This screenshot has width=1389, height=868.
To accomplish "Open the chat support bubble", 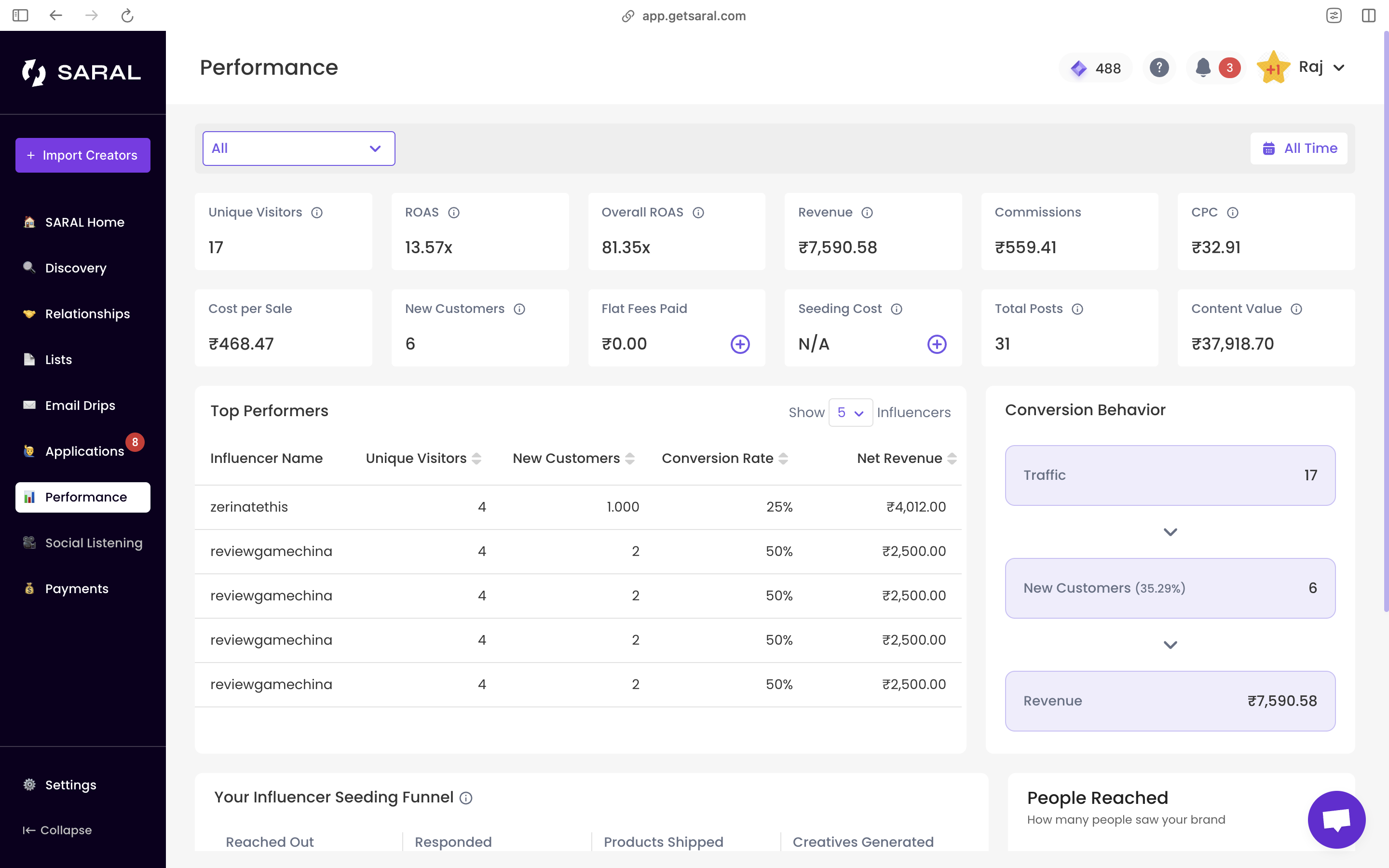I will tap(1337, 819).
